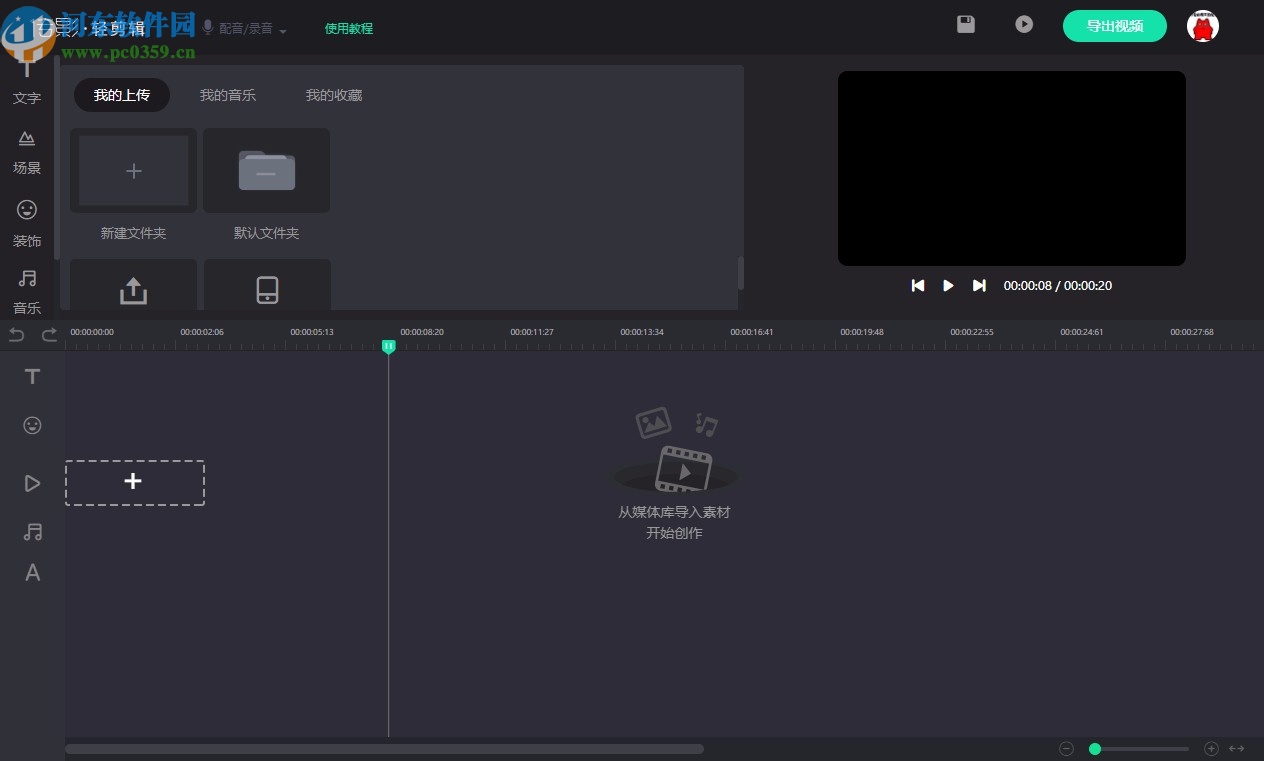This screenshot has height=761, width=1264.
Task: Click timeline ruler at 00:00:13:34
Action: [642, 332]
